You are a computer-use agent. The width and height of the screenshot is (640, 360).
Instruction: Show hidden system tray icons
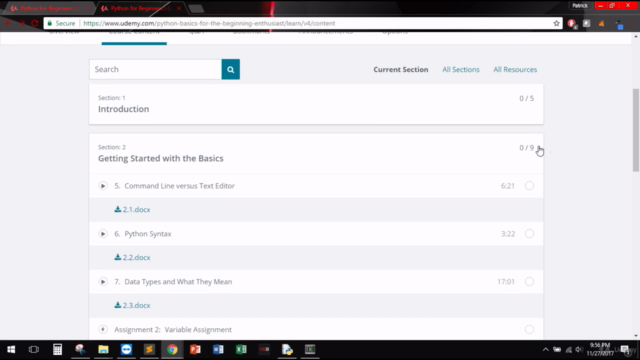coord(545,349)
